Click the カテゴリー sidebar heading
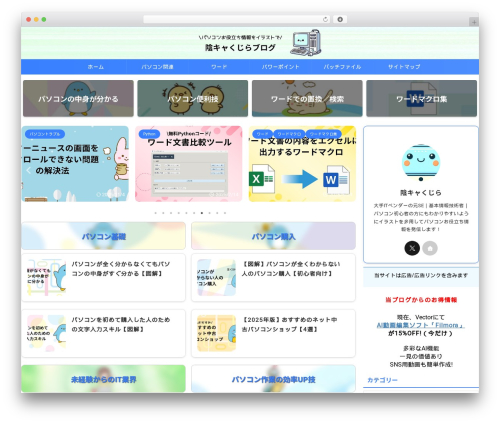The height and width of the screenshot is (423, 500). [382, 380]
